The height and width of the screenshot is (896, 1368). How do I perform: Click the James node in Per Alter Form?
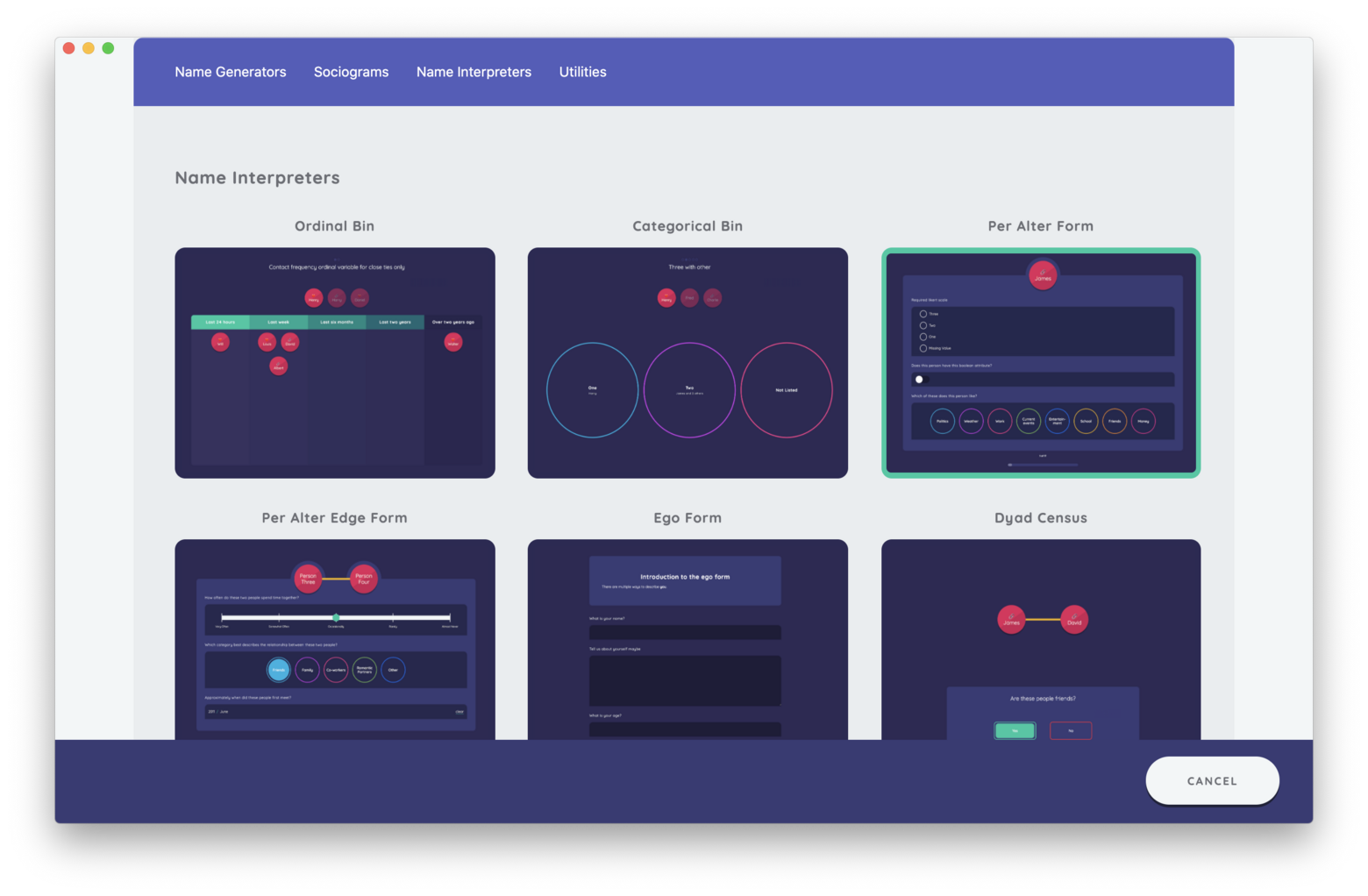(x=1042, y=275)
